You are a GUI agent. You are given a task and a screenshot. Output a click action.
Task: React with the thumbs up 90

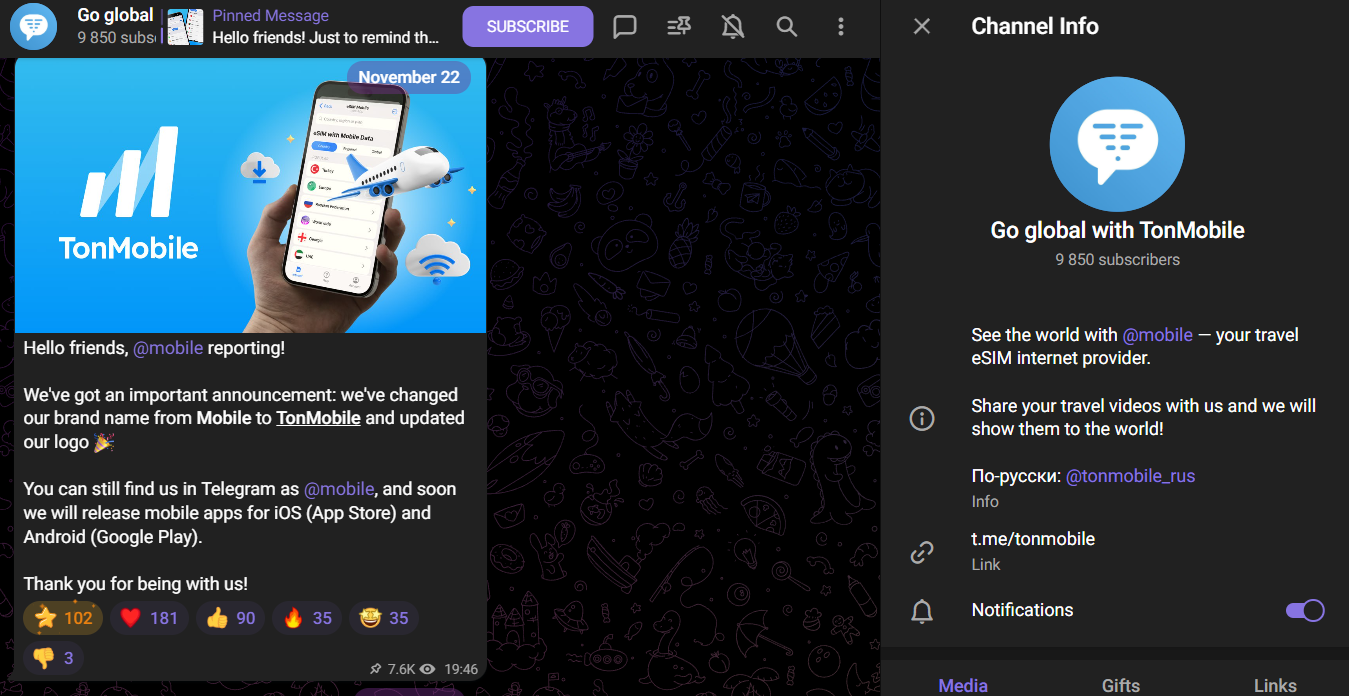pyautogui.click(x=231, y=618)
